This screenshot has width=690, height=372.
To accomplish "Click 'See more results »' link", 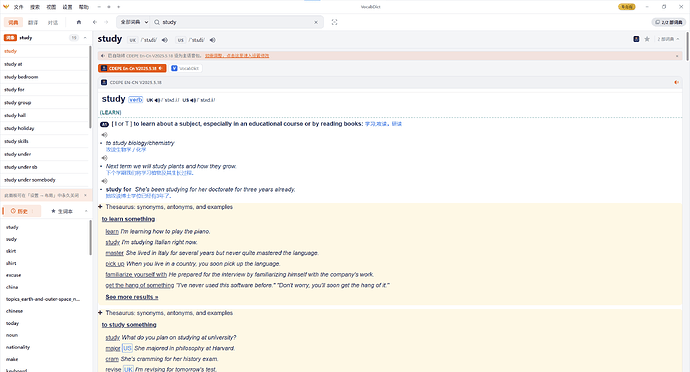I will (x=132, y=297).
